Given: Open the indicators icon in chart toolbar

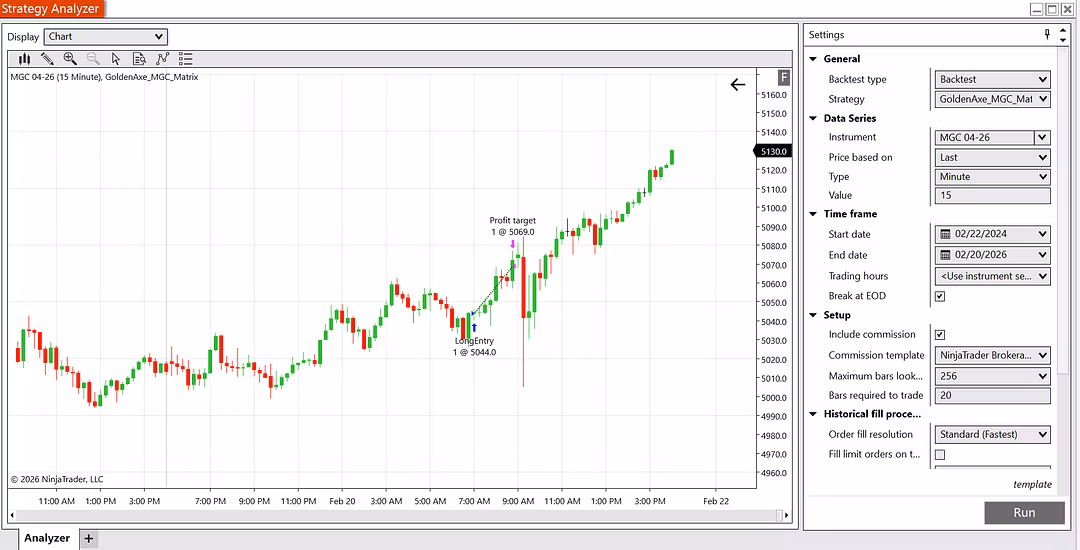Looking at the screenshot, I should 162,59.
